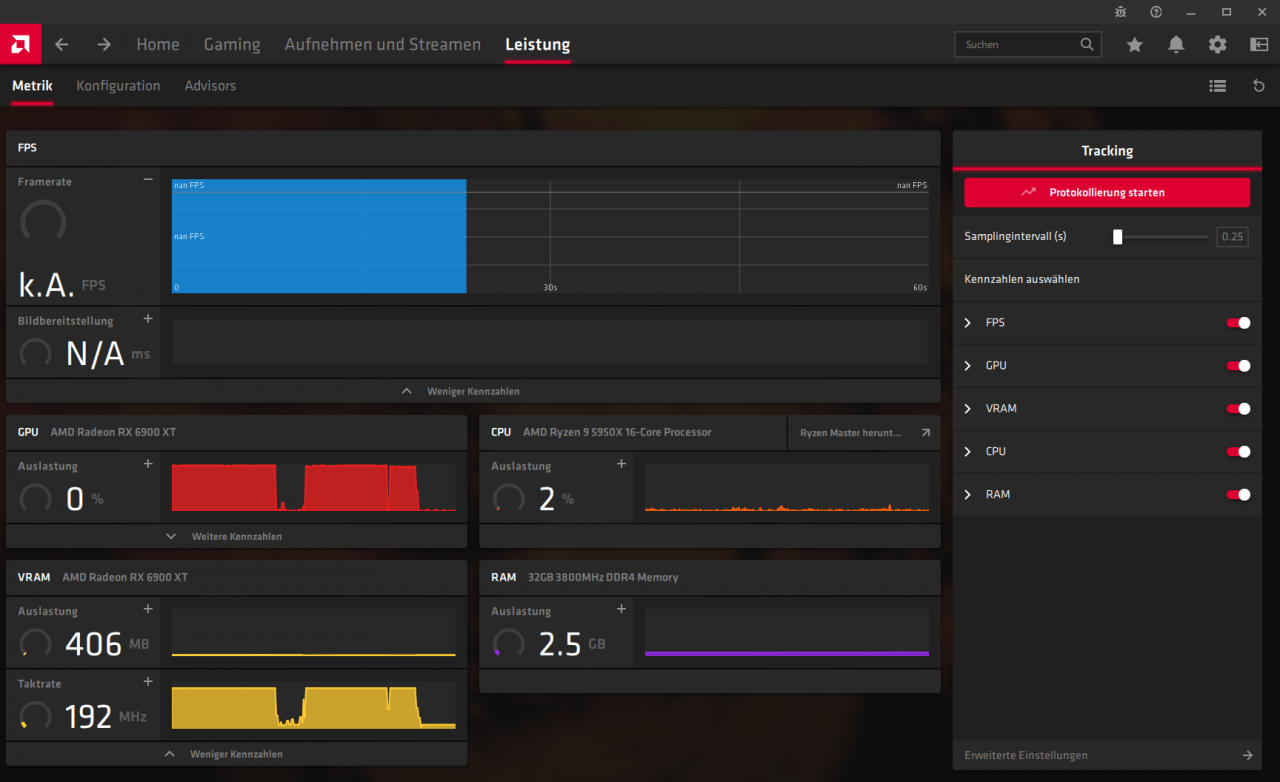The height and width of the screenshot is (782, 1280).
Task: Open Erweiterte Einstellungen
Action: pos(1107,756)
